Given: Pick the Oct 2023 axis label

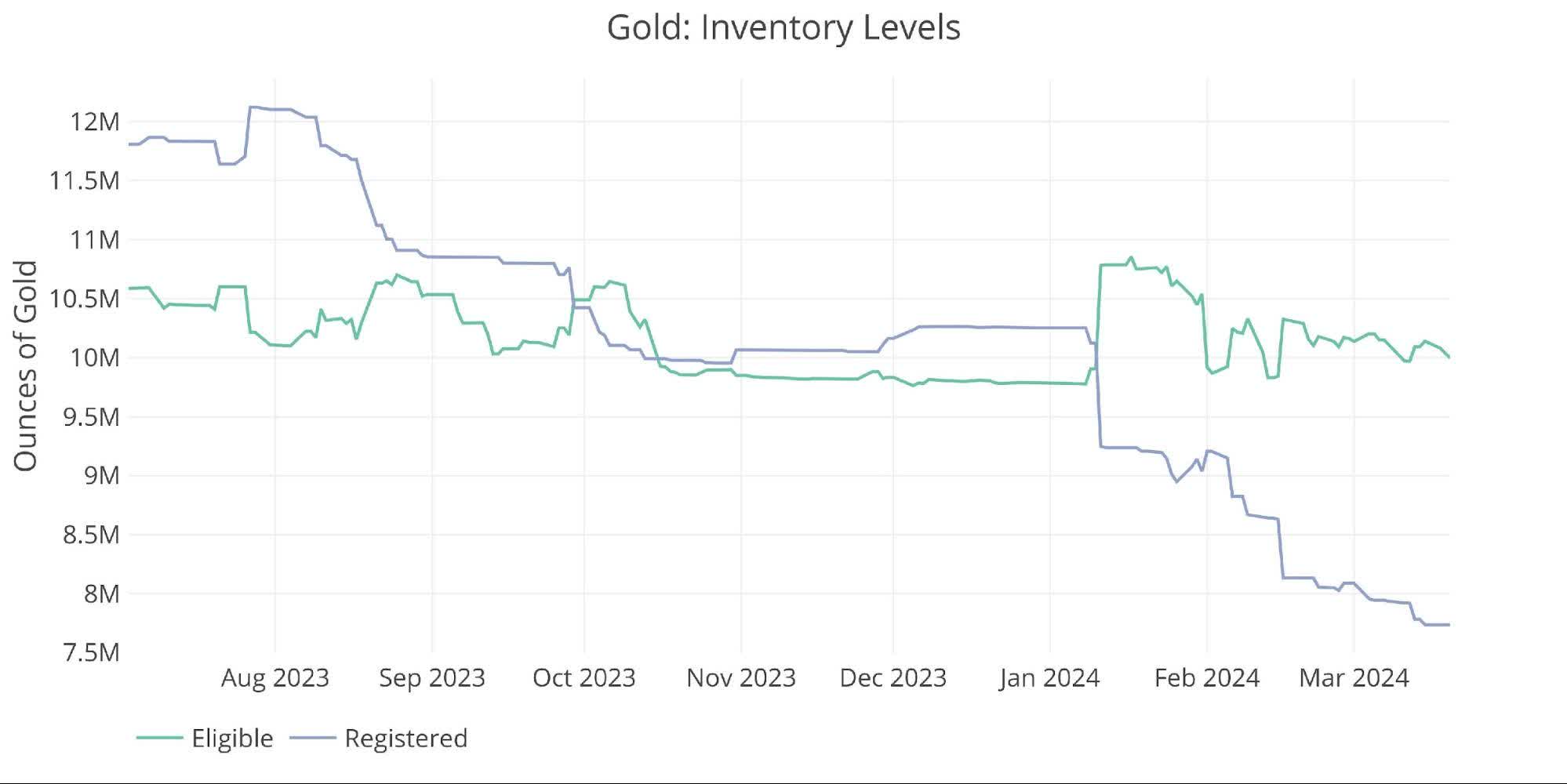Looking at the screenshot, I should click(584, 677).
